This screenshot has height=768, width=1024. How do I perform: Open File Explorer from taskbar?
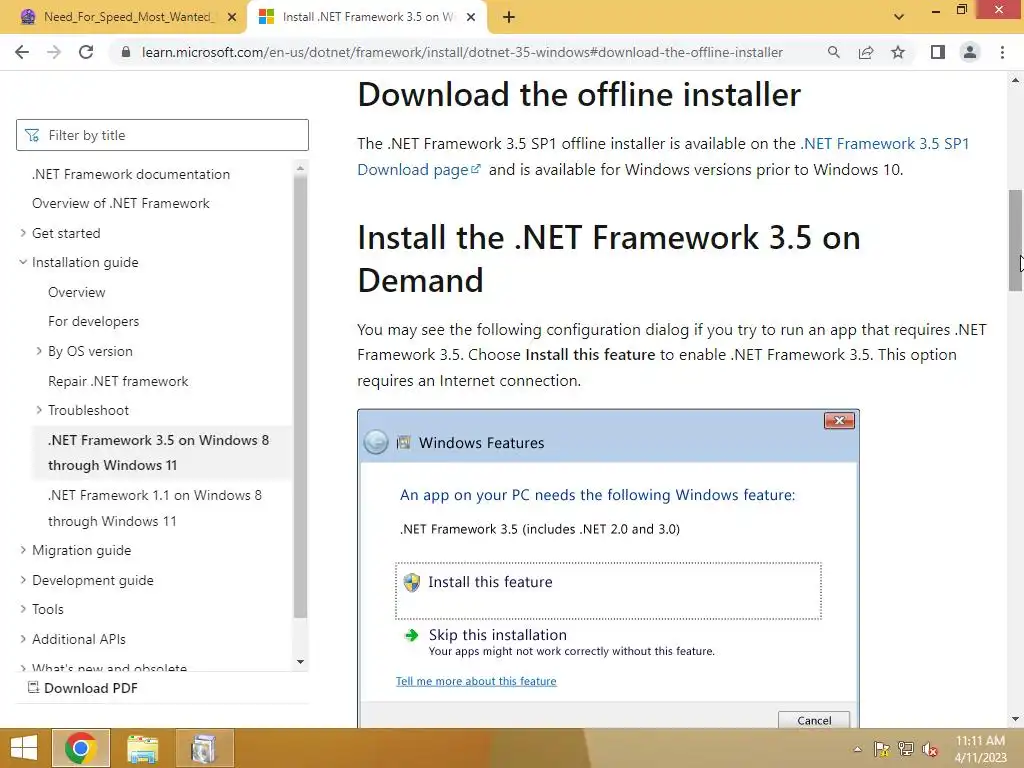142,748
